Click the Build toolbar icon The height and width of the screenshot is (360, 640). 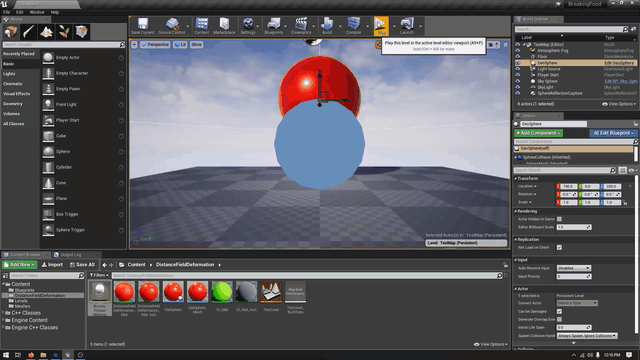[x=327, y=26]
